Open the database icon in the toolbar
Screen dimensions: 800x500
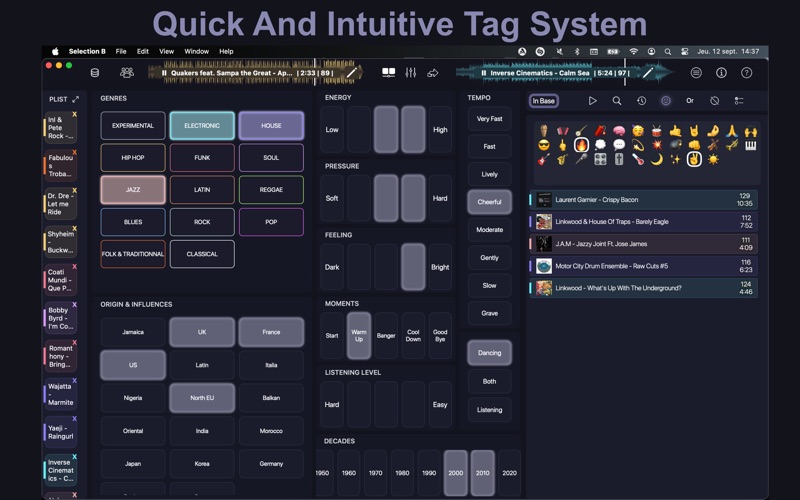[x=95, y=73]
